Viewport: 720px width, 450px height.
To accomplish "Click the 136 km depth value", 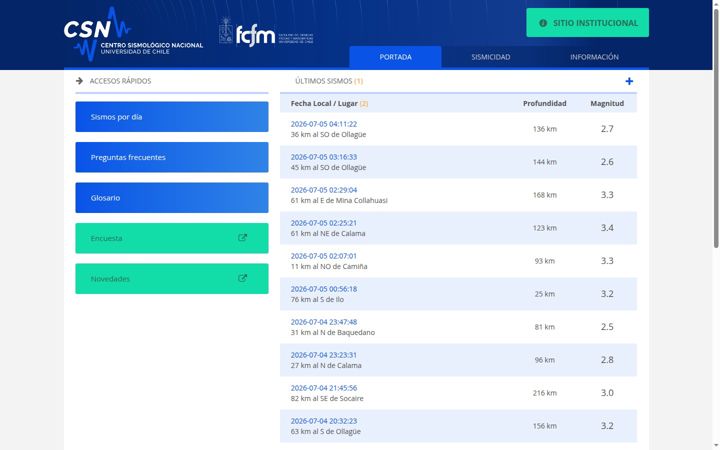I will tap(545, 129).
